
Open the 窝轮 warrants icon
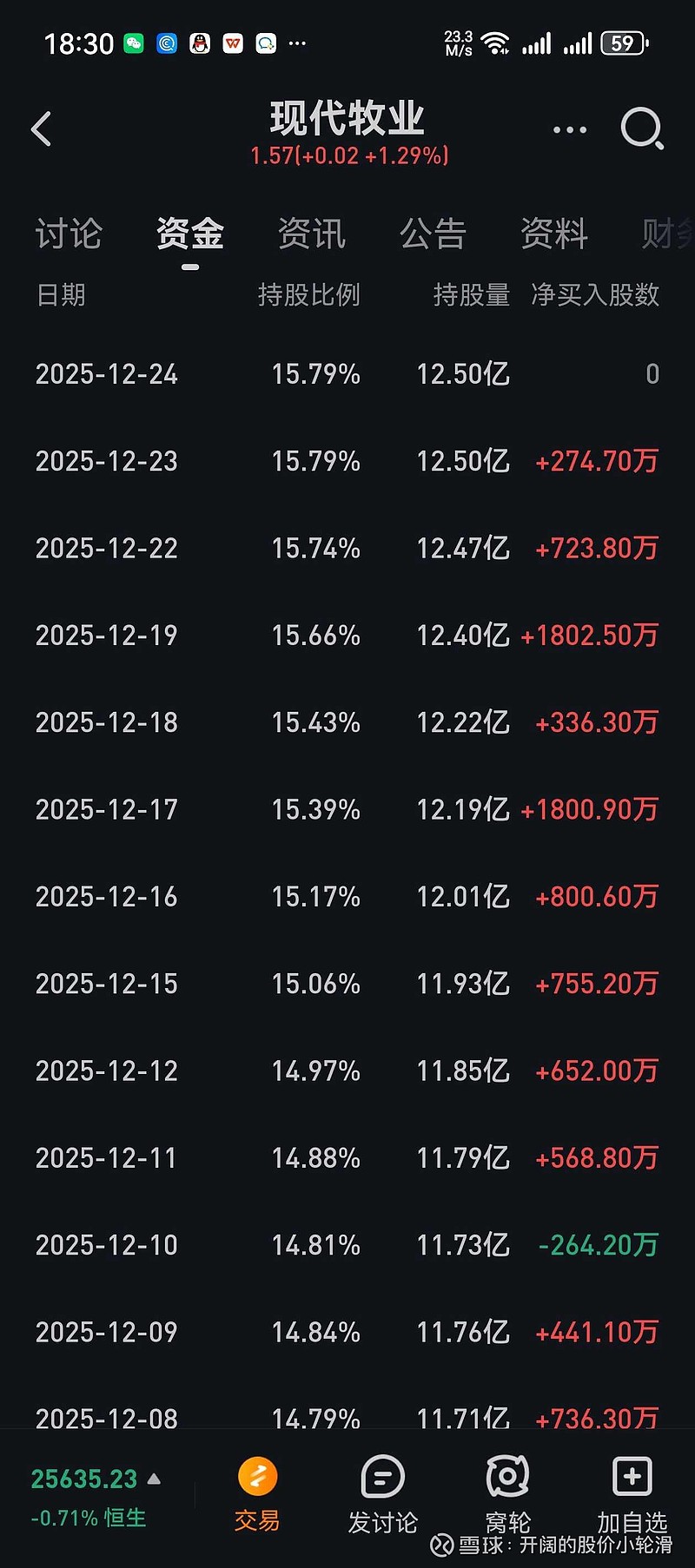(507, 1476)
